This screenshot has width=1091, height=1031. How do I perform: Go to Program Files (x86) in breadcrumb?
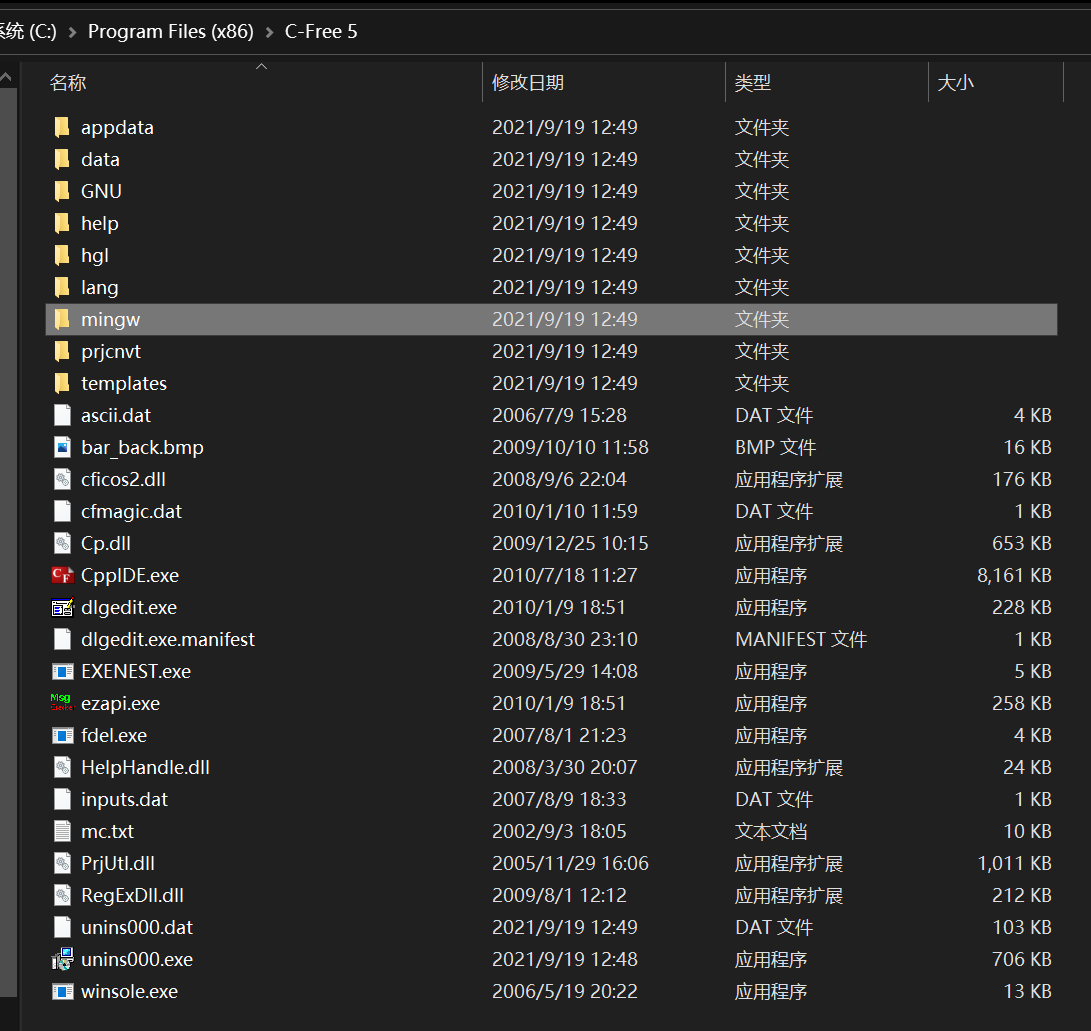(170, 31)
